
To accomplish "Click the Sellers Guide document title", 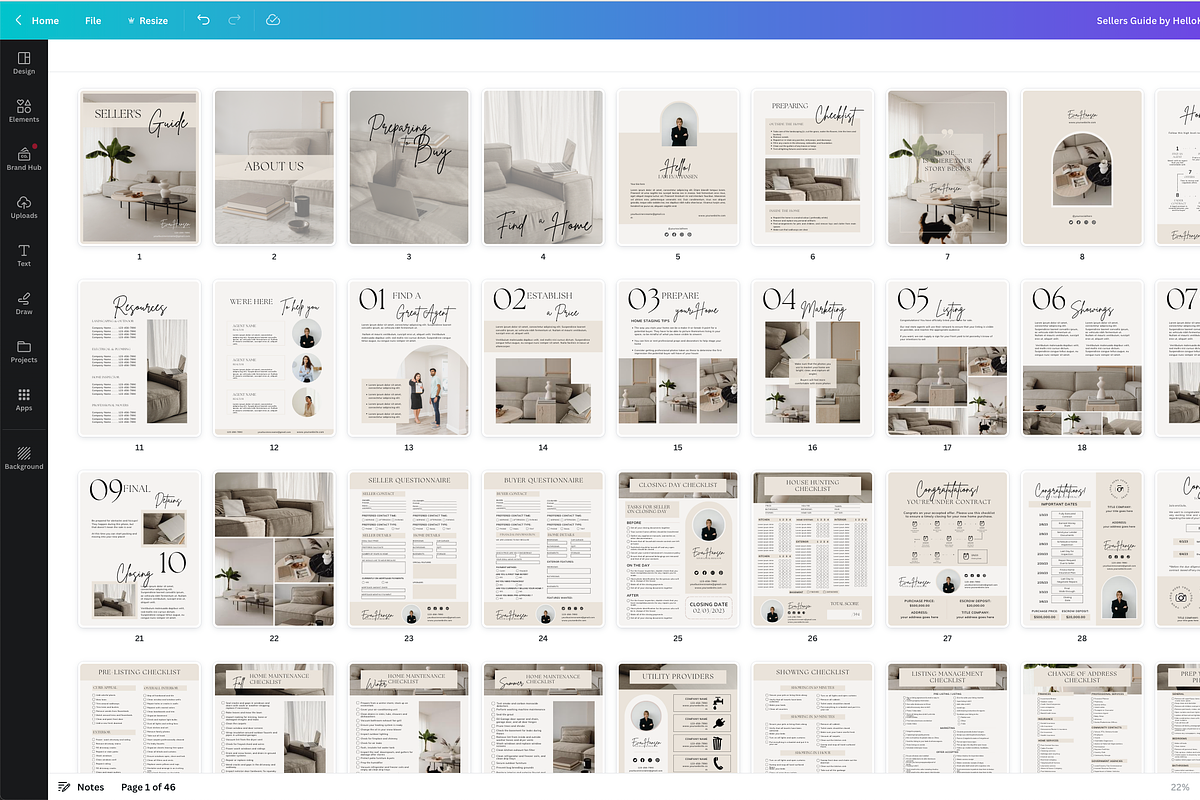I will click(x=1147, y=20).
